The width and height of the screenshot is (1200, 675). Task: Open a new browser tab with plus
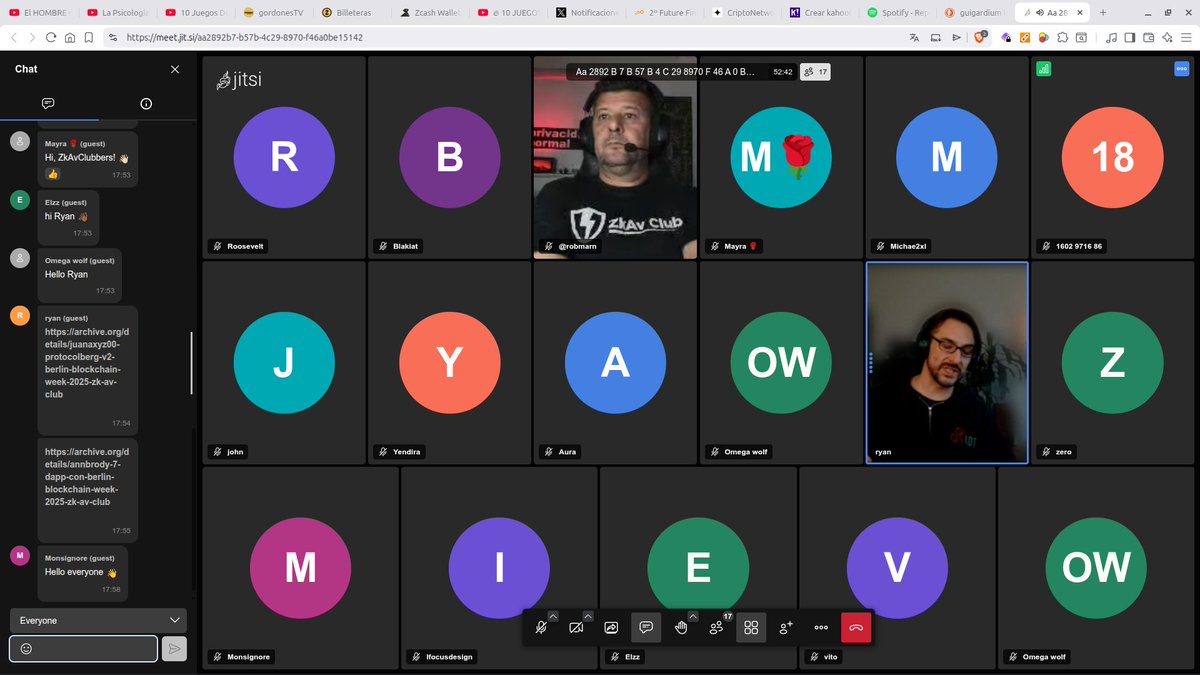point(1103,13)
